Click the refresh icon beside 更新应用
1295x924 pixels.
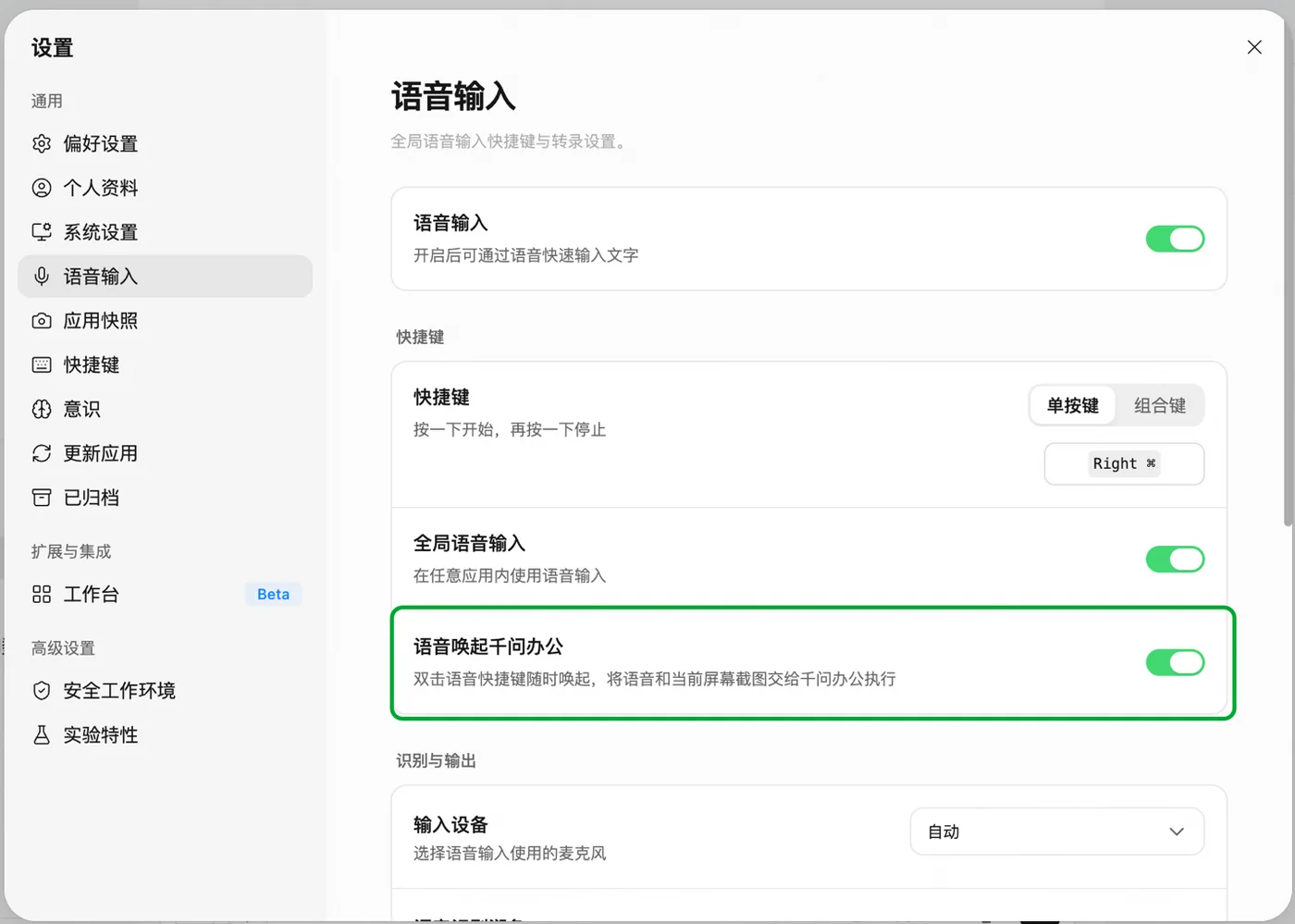coord(42,453)
